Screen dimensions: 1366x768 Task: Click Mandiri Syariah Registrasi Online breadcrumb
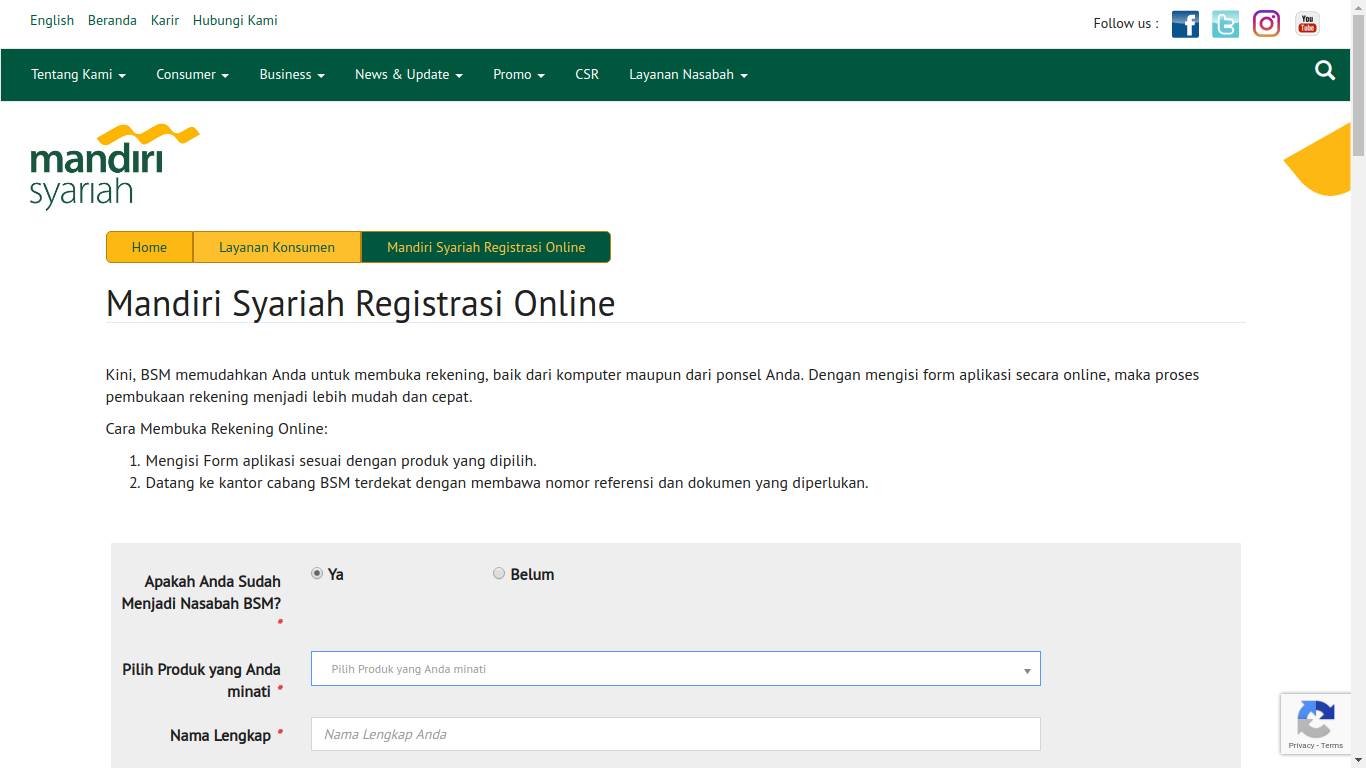click(486, 247)
